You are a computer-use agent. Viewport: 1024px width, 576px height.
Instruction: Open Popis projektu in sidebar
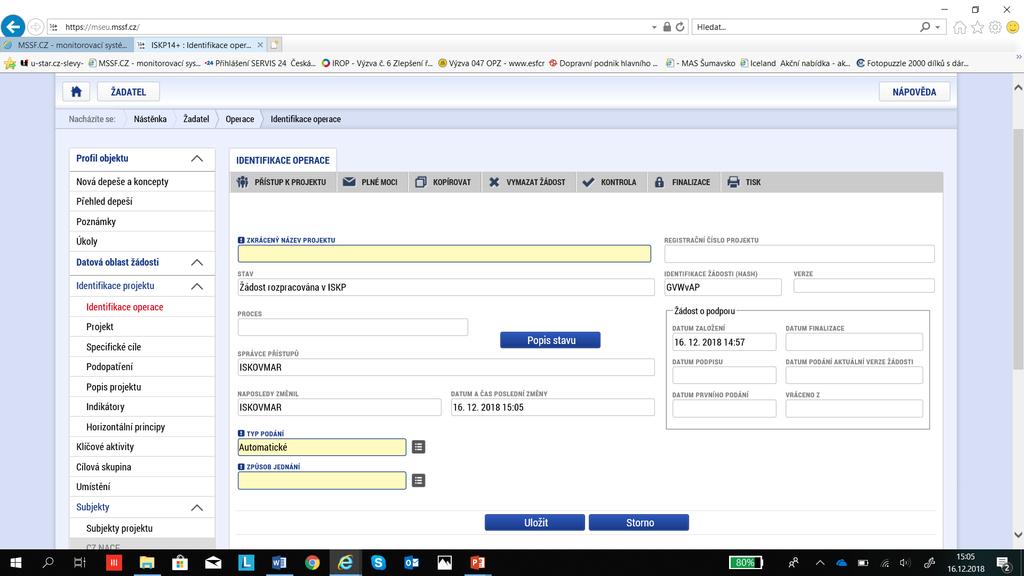[142, 387]
